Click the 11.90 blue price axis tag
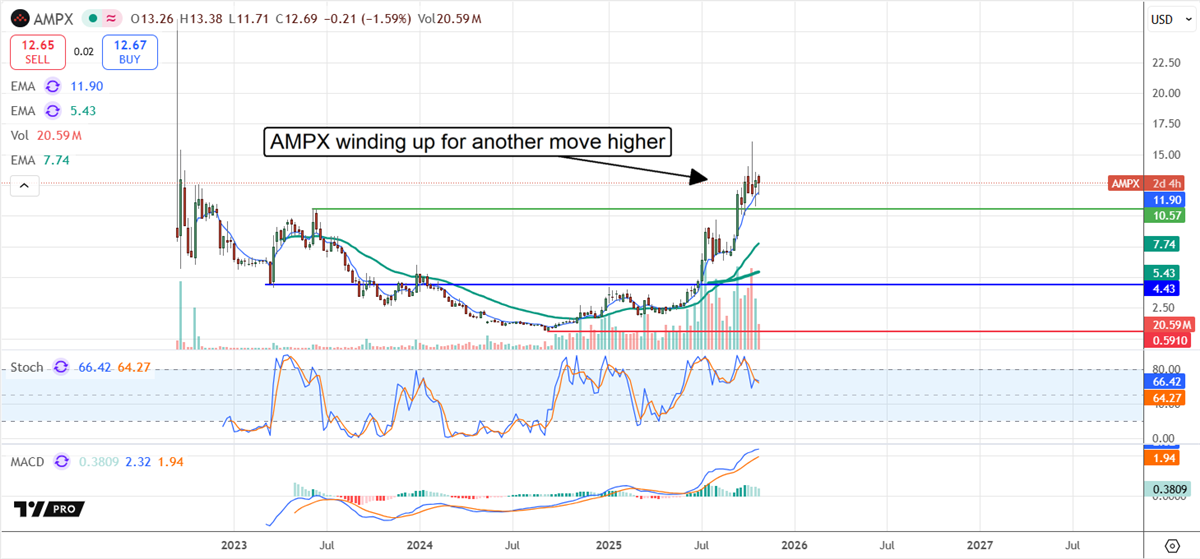Screen dimensions: 1200x559 coord(1162,201)
